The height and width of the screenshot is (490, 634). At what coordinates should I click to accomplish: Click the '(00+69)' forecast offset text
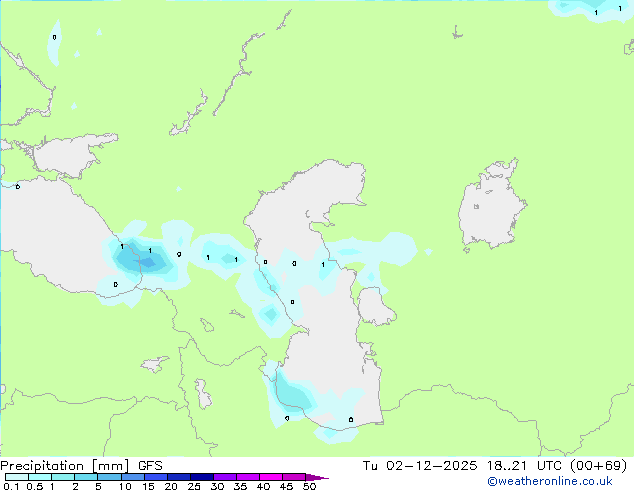598,466
